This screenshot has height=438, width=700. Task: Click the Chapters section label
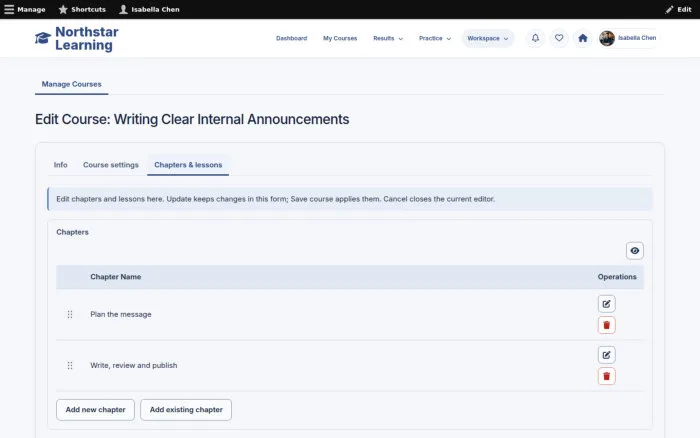pos(72,232)
